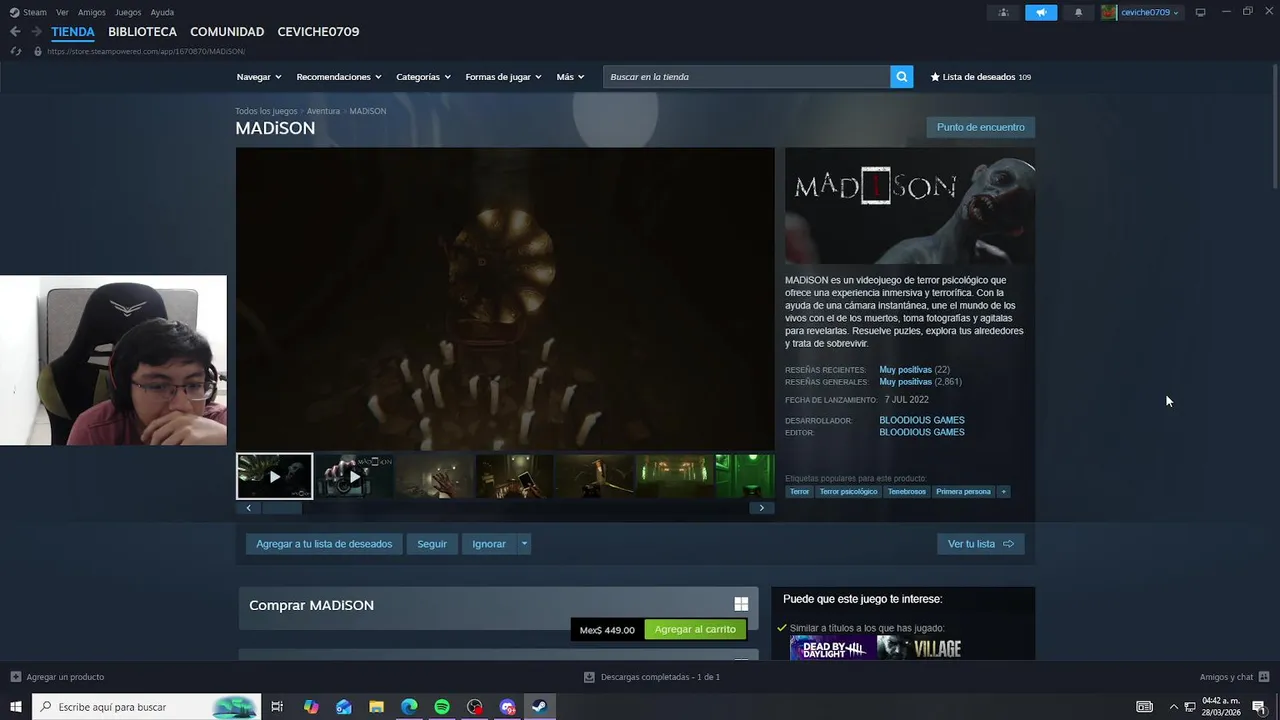This screenshot has width=1280, height=720.
Task: Open Spotify from the taskbar
Action: click(442, 707)
